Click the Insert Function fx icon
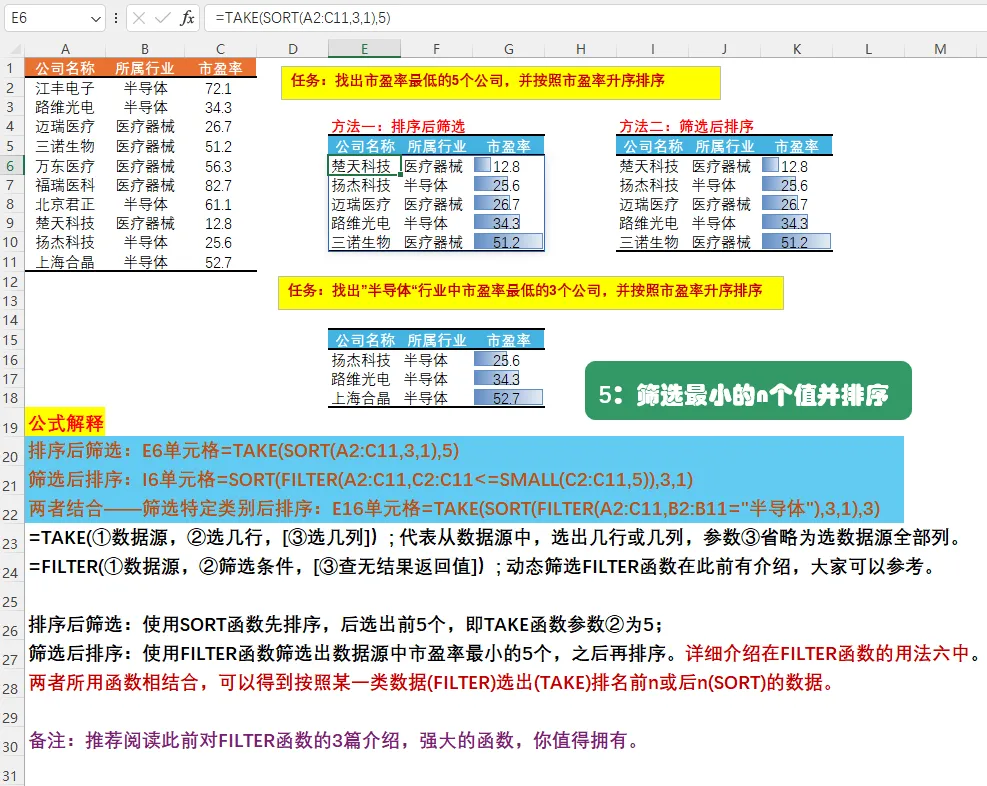Viewport: 987px width, 786px height. [x=187, y=18]
